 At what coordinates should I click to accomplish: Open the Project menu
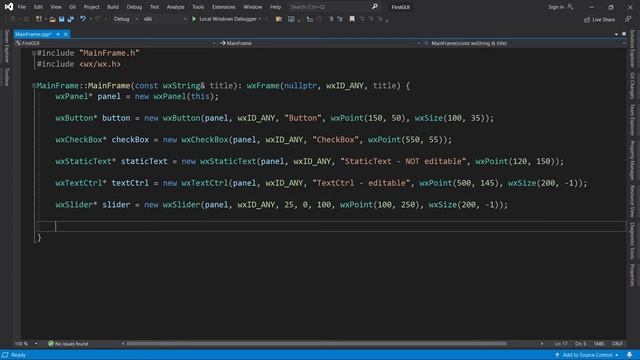click(91, 7)
